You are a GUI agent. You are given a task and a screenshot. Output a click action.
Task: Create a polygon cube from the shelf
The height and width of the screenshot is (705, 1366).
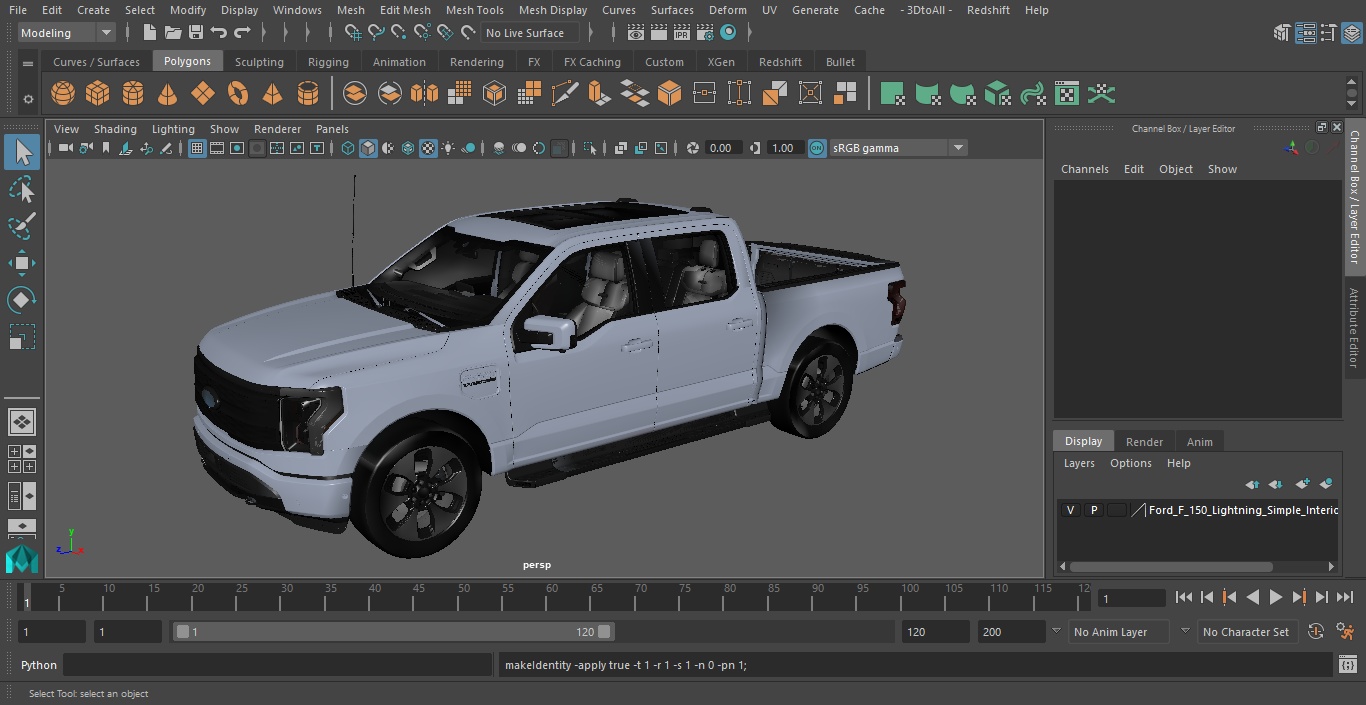(98, 94)
